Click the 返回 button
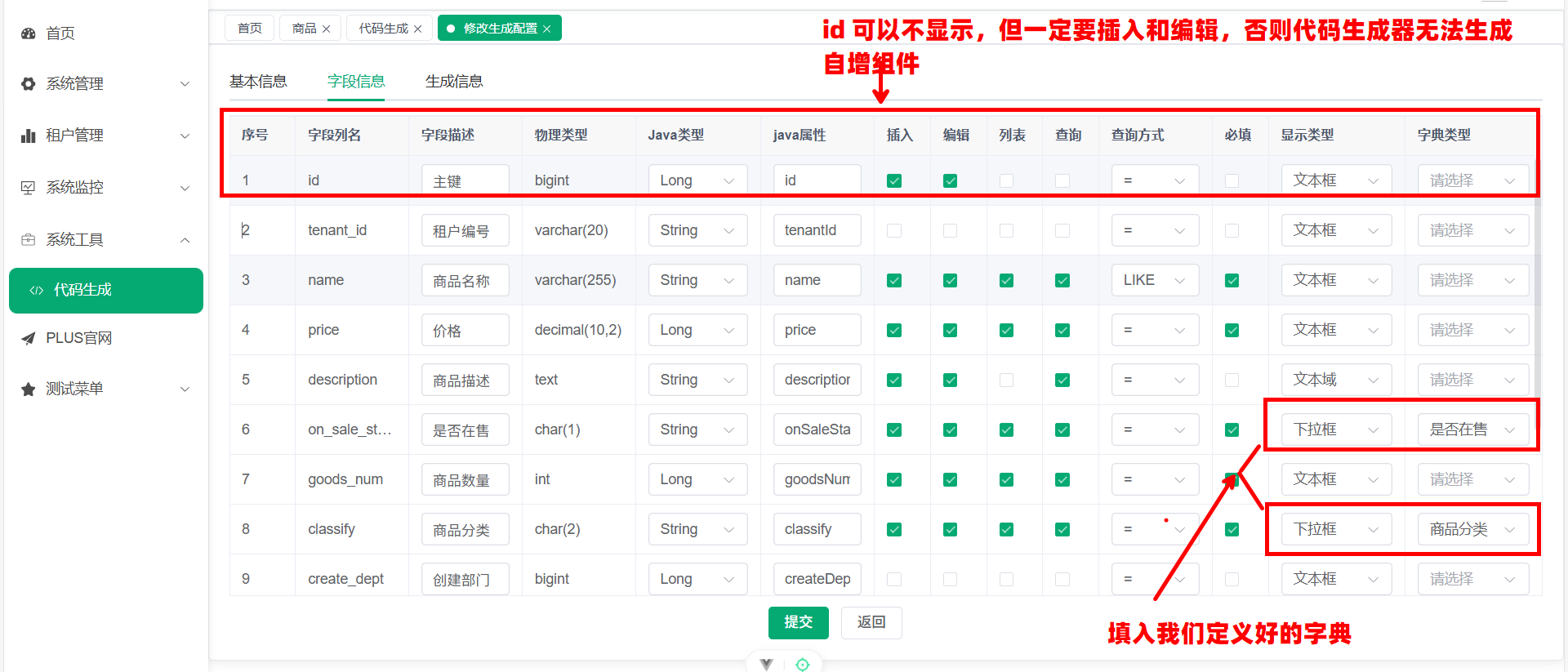Screen dimensions: 1568x672 click(x=871, y=622)
